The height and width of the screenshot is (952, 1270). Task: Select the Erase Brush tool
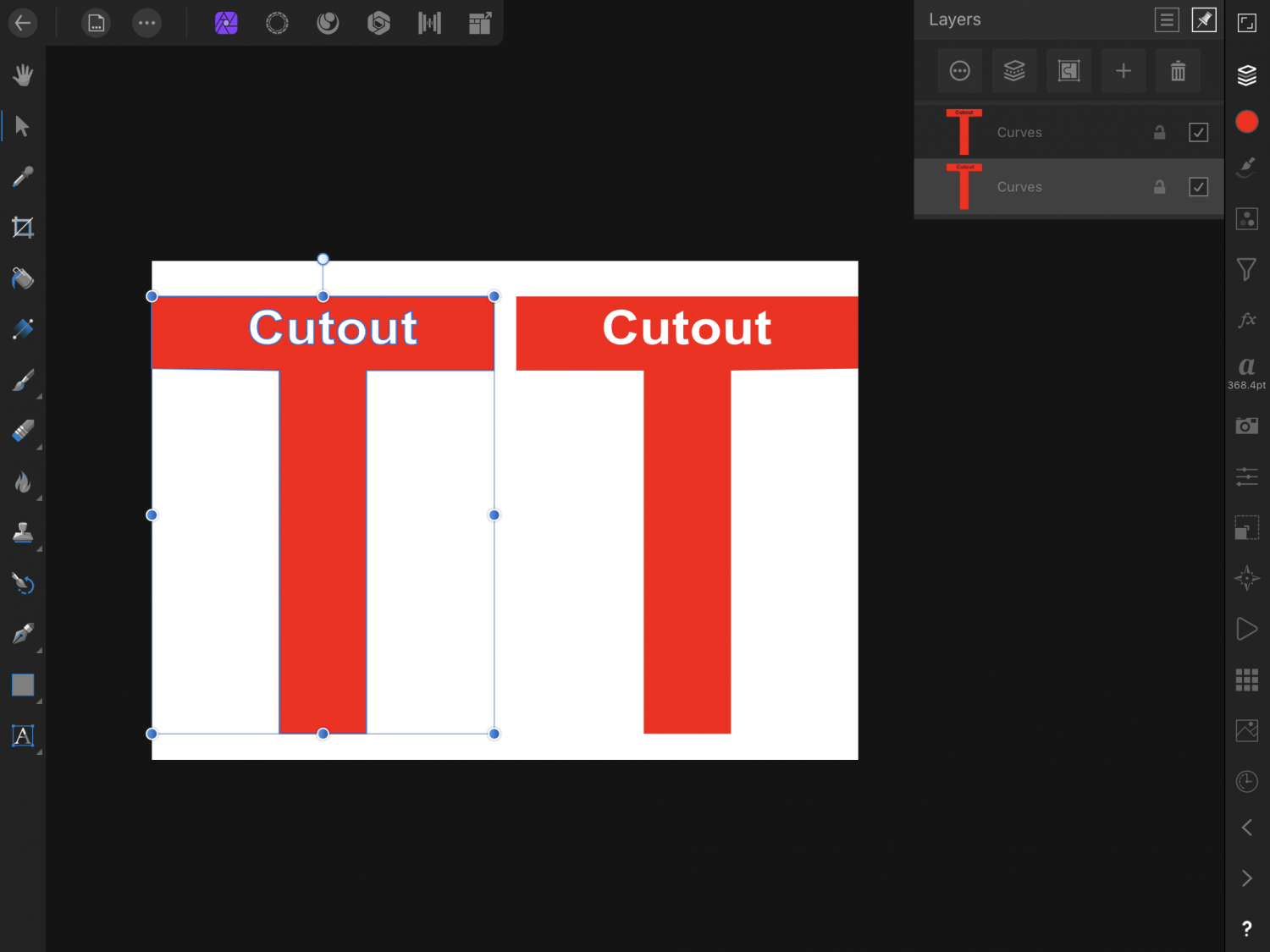(23, 431)
